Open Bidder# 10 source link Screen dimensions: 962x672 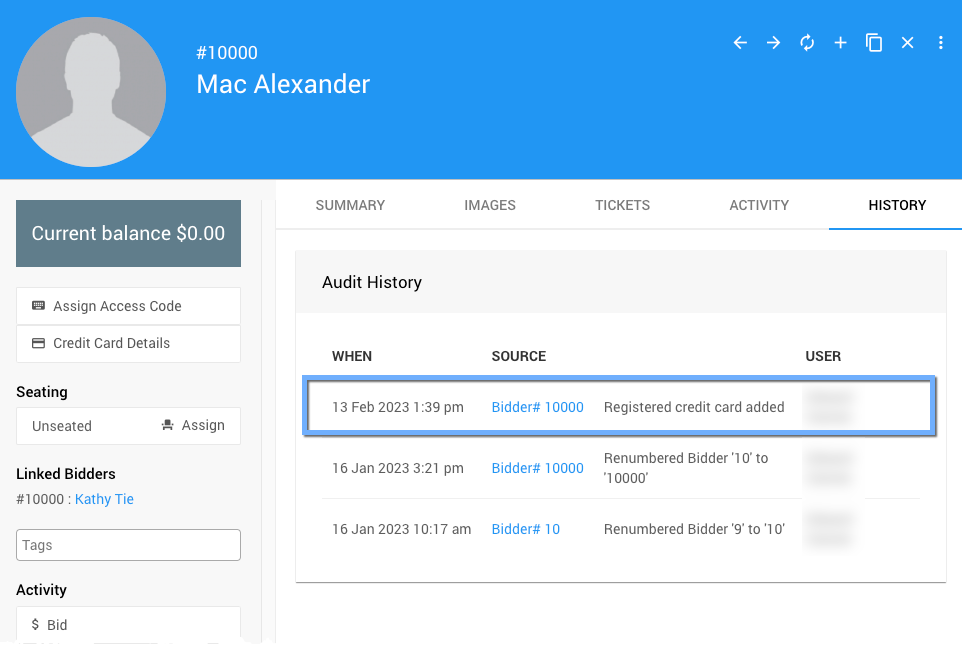point(525,529)
